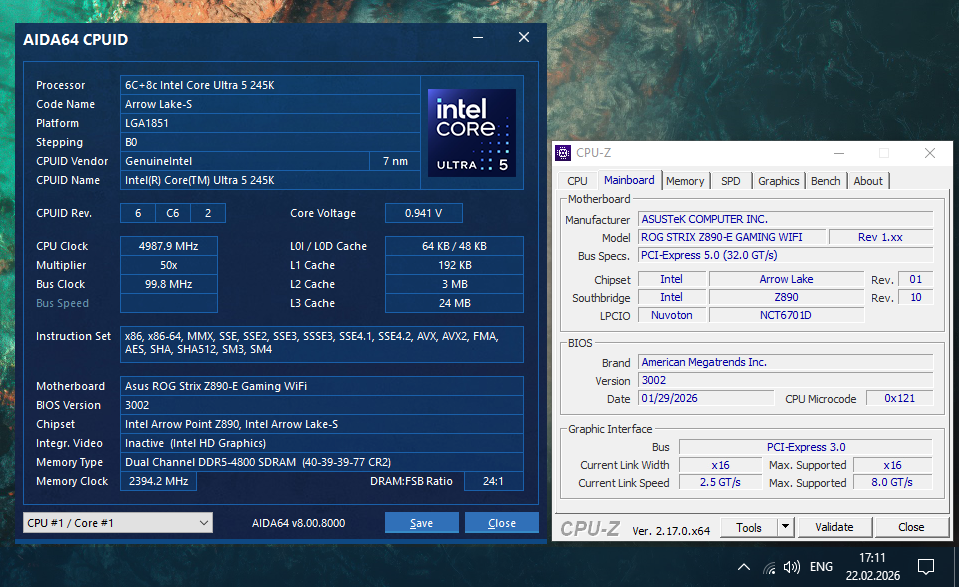
Task: Click L3 Cache value '24 MB'
Action: point(454,303)
